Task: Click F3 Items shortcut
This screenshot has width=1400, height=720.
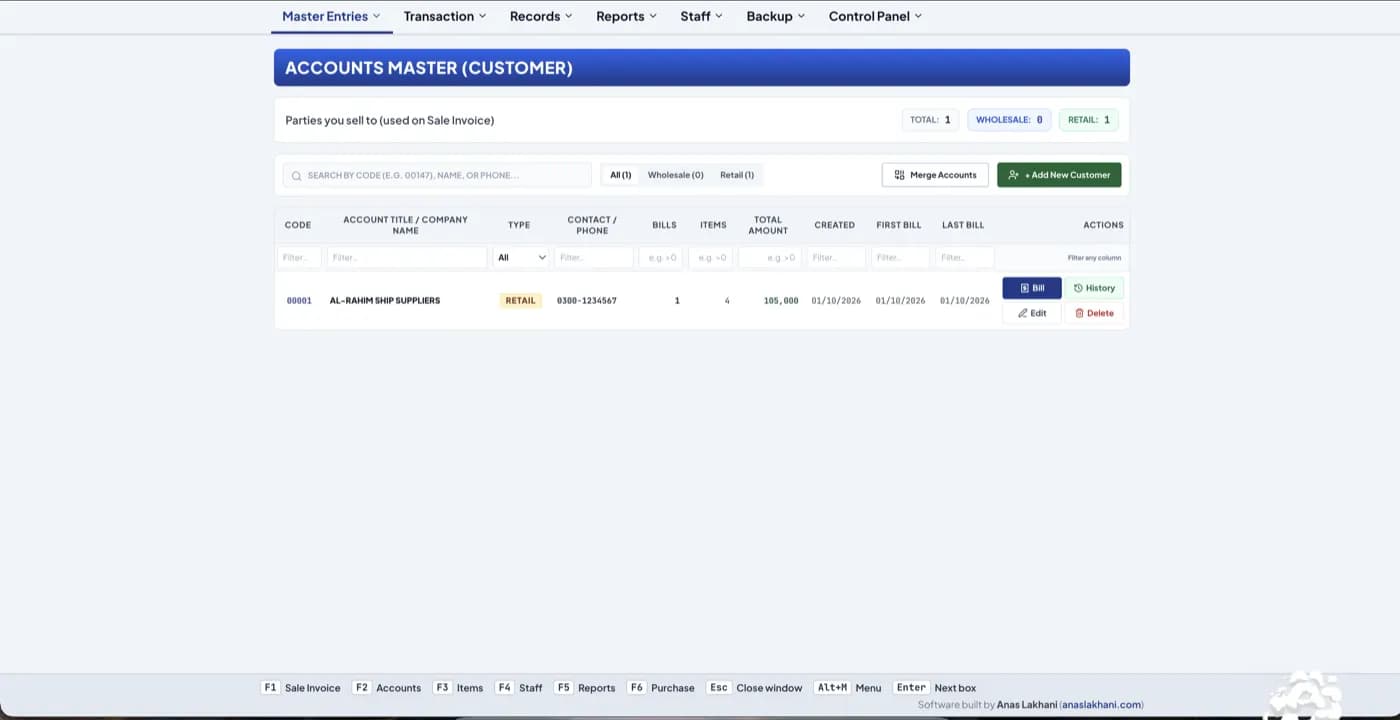Action: (x=458, y=688)
